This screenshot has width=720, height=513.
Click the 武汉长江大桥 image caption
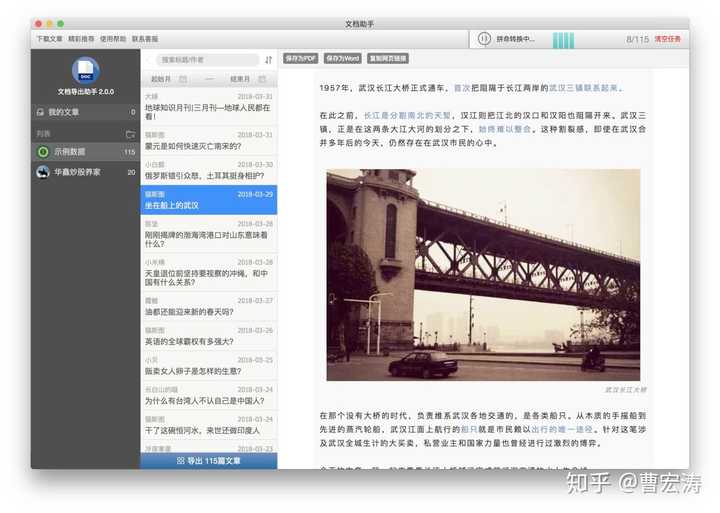pos(625,390)
